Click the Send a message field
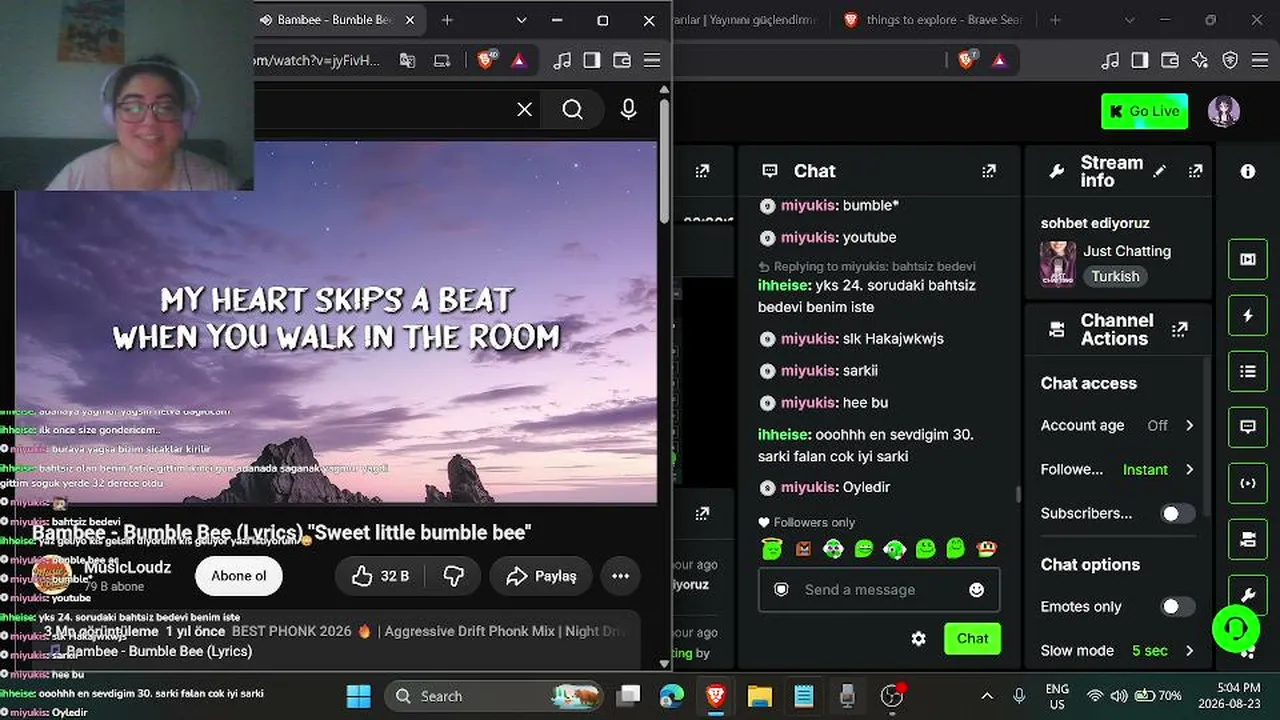The image size is (1280, 720). [879, 590]
